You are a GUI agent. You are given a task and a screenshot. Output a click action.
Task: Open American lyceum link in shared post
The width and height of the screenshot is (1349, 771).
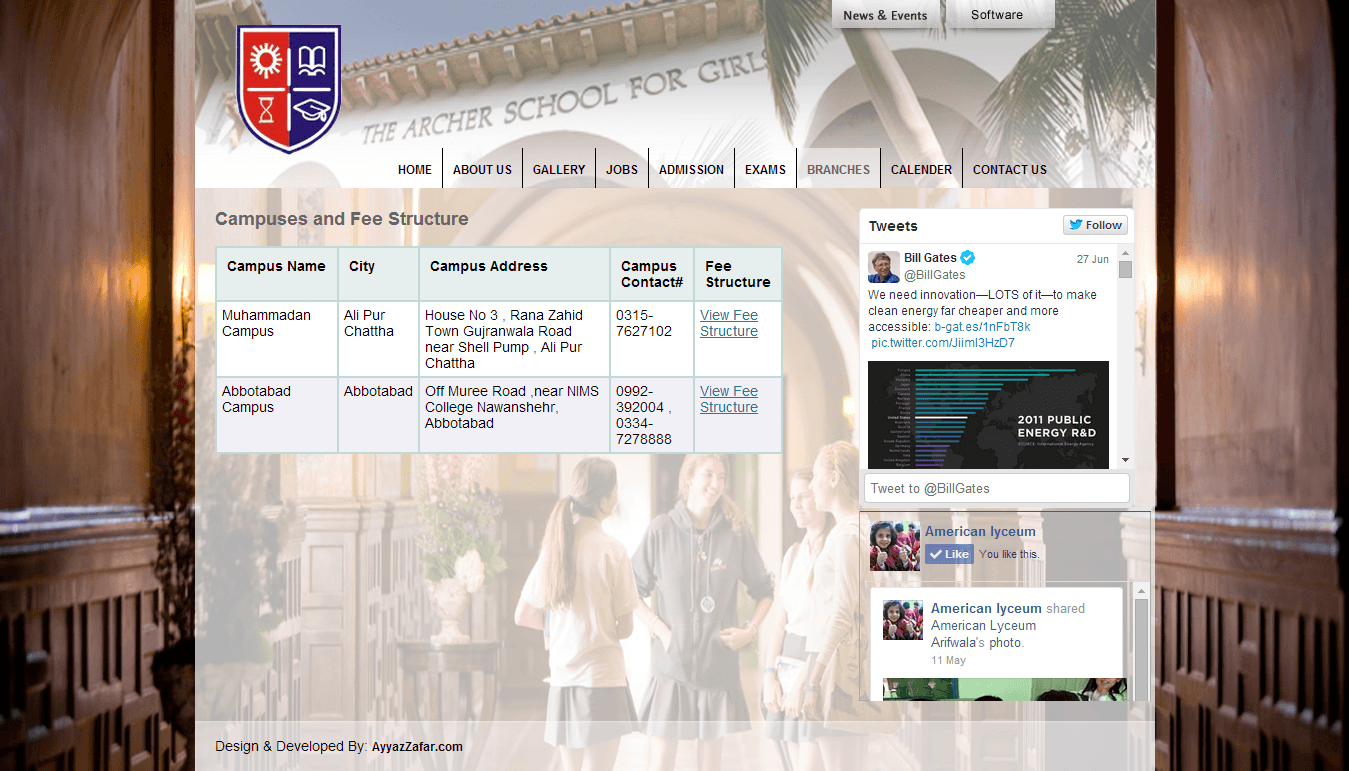click(x=986, y=608)
